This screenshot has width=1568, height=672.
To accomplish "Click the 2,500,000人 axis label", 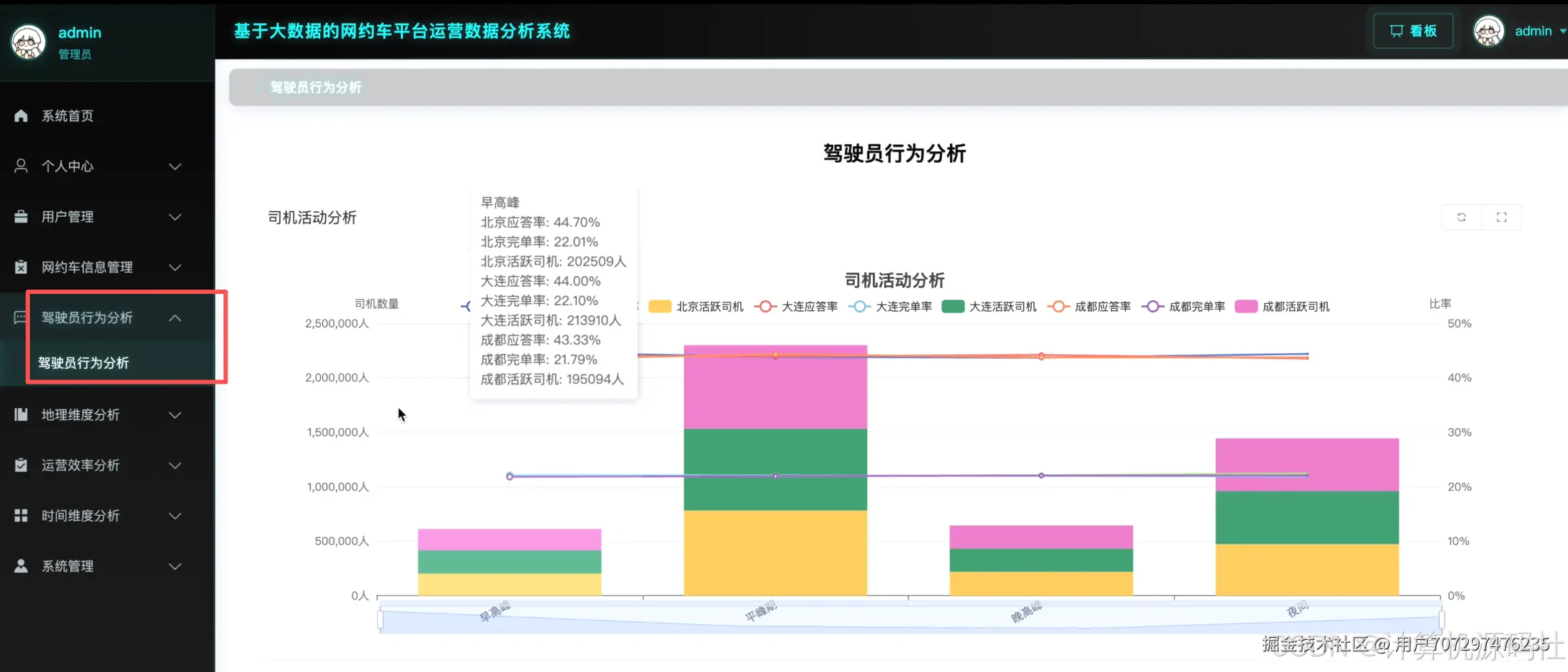I will pyautogui.click(x=337, y=323).
